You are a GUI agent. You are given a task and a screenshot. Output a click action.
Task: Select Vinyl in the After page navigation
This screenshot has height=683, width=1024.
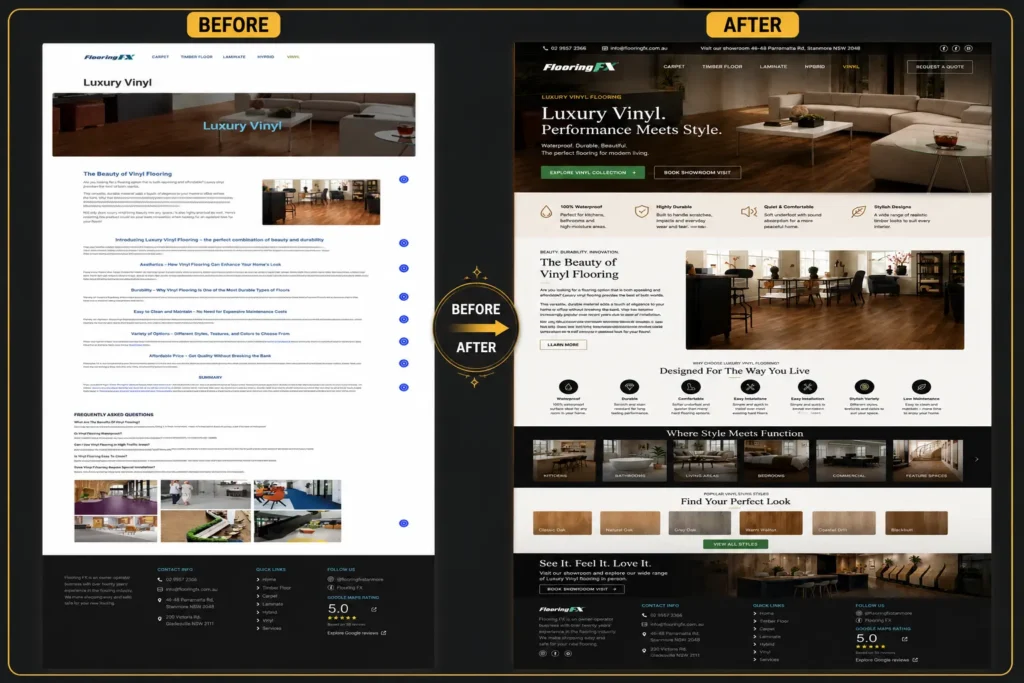coord(851,67)
